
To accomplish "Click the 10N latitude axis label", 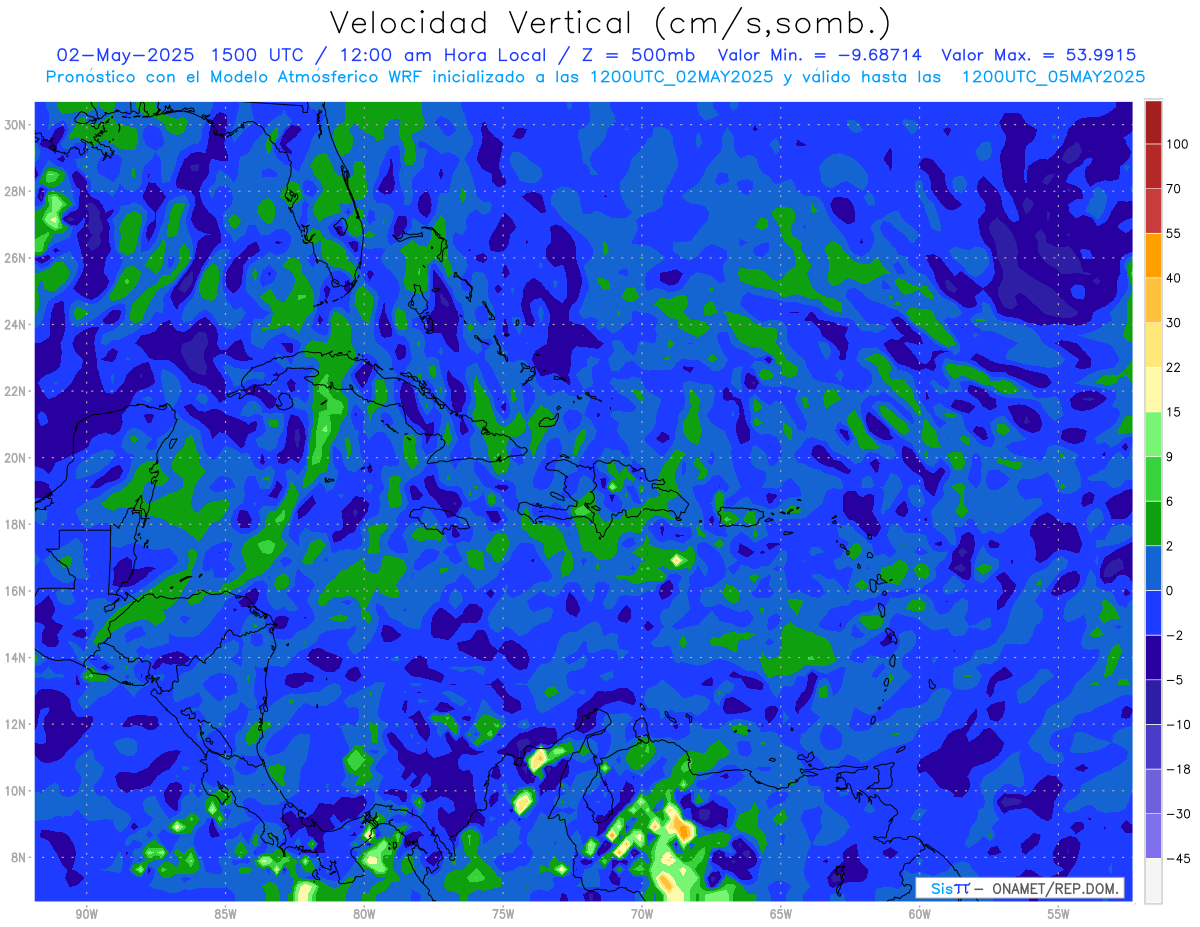I will pyautogui.click(x=15, y=791).
